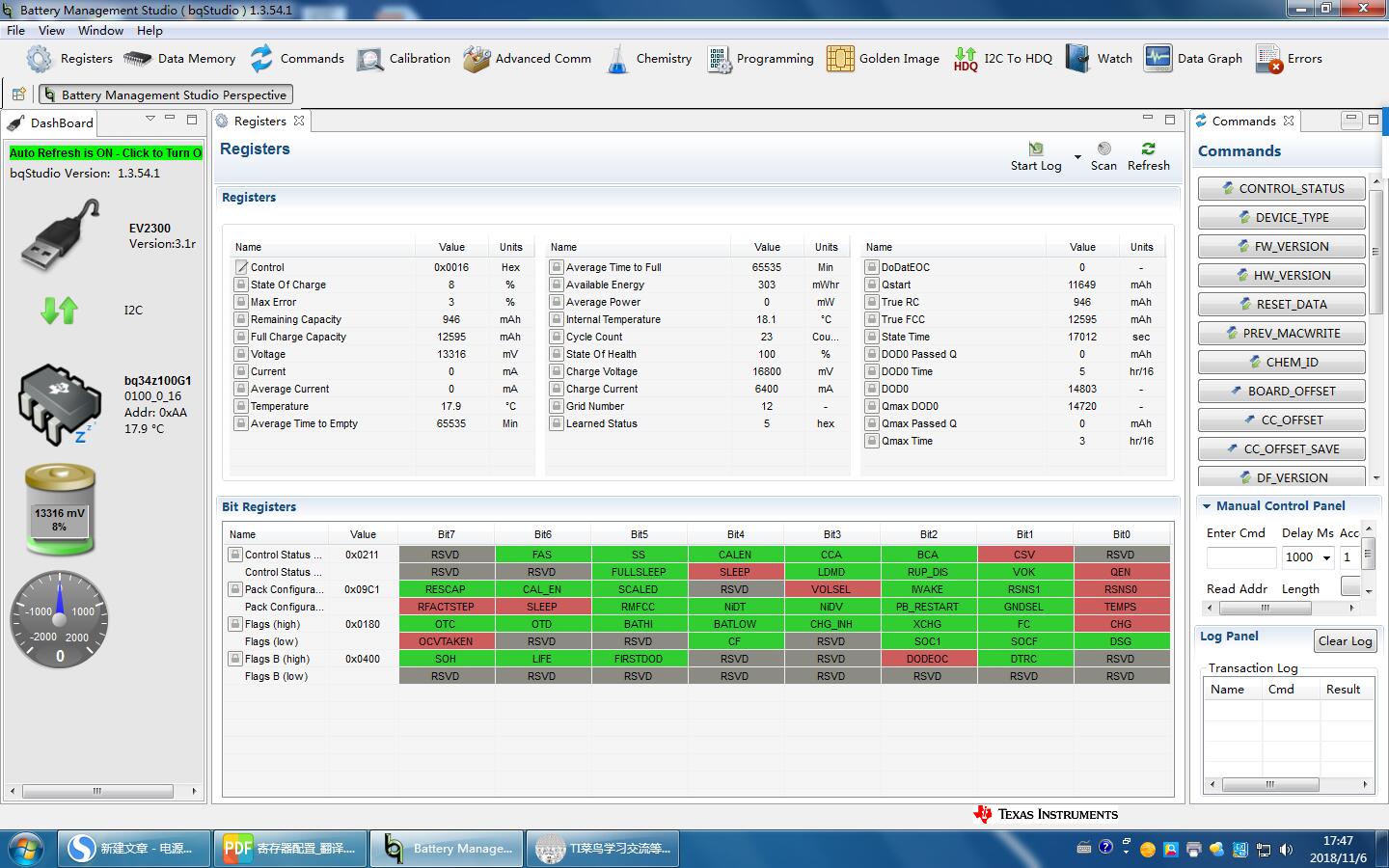Launch the Calibration tool
The width and height of the screenshot is (1389, 868).
[x=403, y=59]
